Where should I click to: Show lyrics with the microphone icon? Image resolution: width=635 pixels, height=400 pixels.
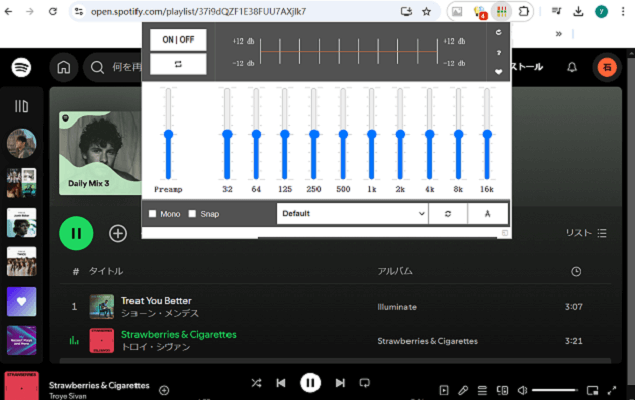463,390
